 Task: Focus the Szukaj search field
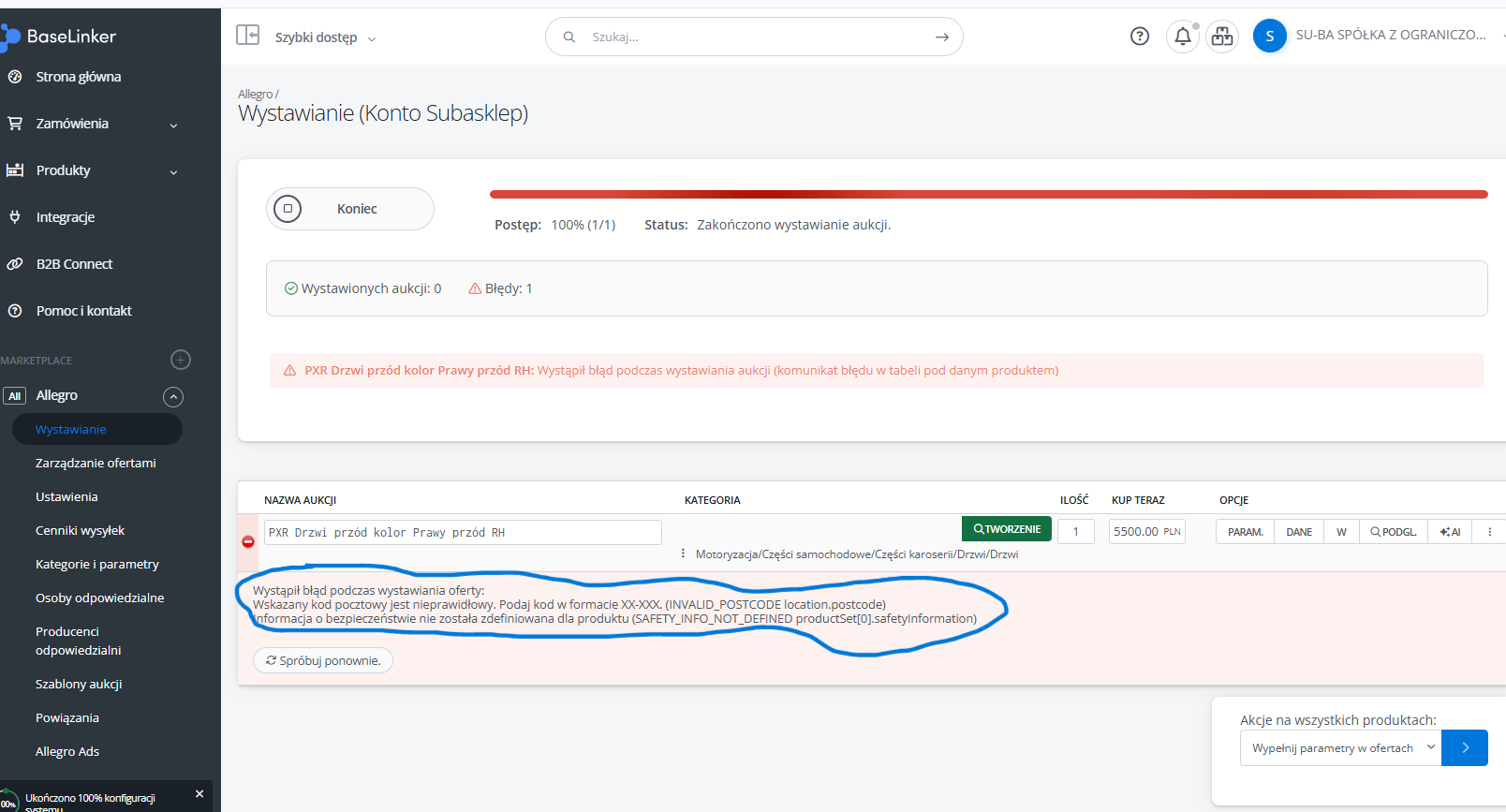click(x=754, y=37)
